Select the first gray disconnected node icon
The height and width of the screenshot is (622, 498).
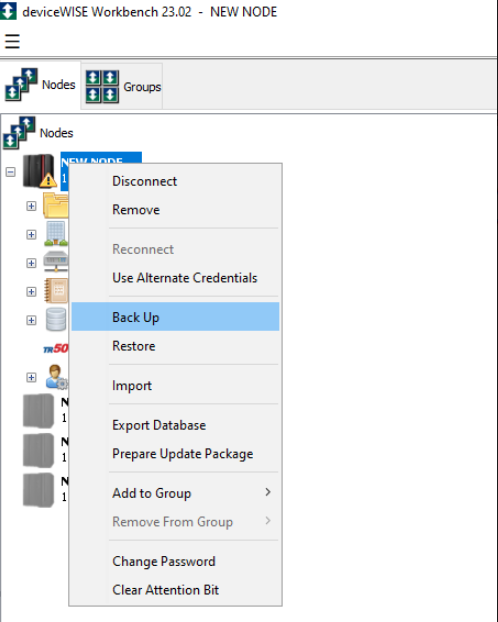38,411
